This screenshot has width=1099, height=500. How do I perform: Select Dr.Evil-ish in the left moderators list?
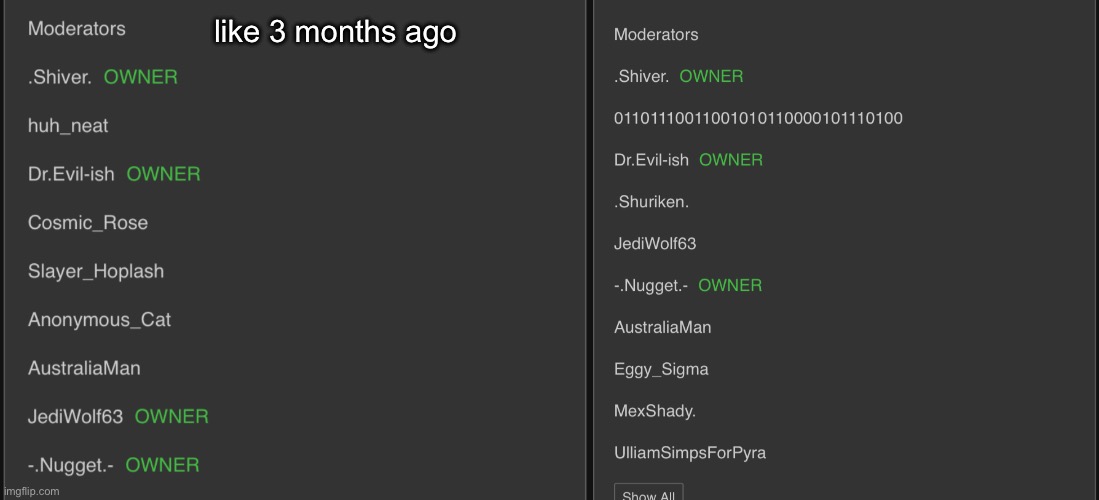(x=71, y=174)
